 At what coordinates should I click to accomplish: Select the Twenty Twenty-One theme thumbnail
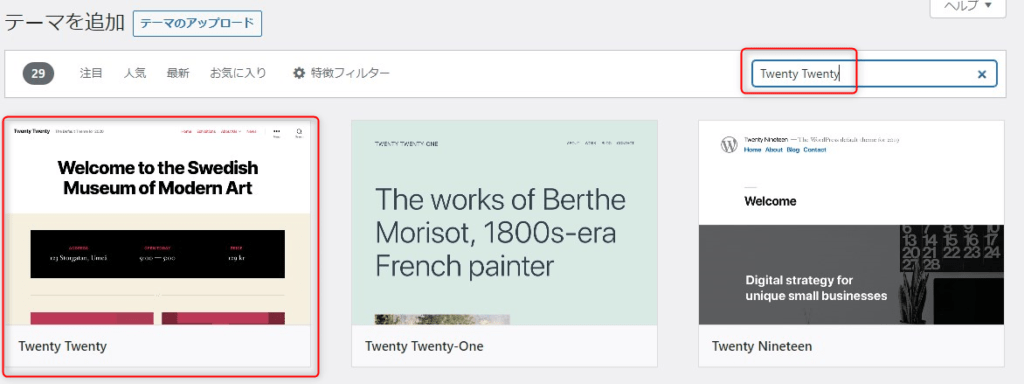point(505,223)
